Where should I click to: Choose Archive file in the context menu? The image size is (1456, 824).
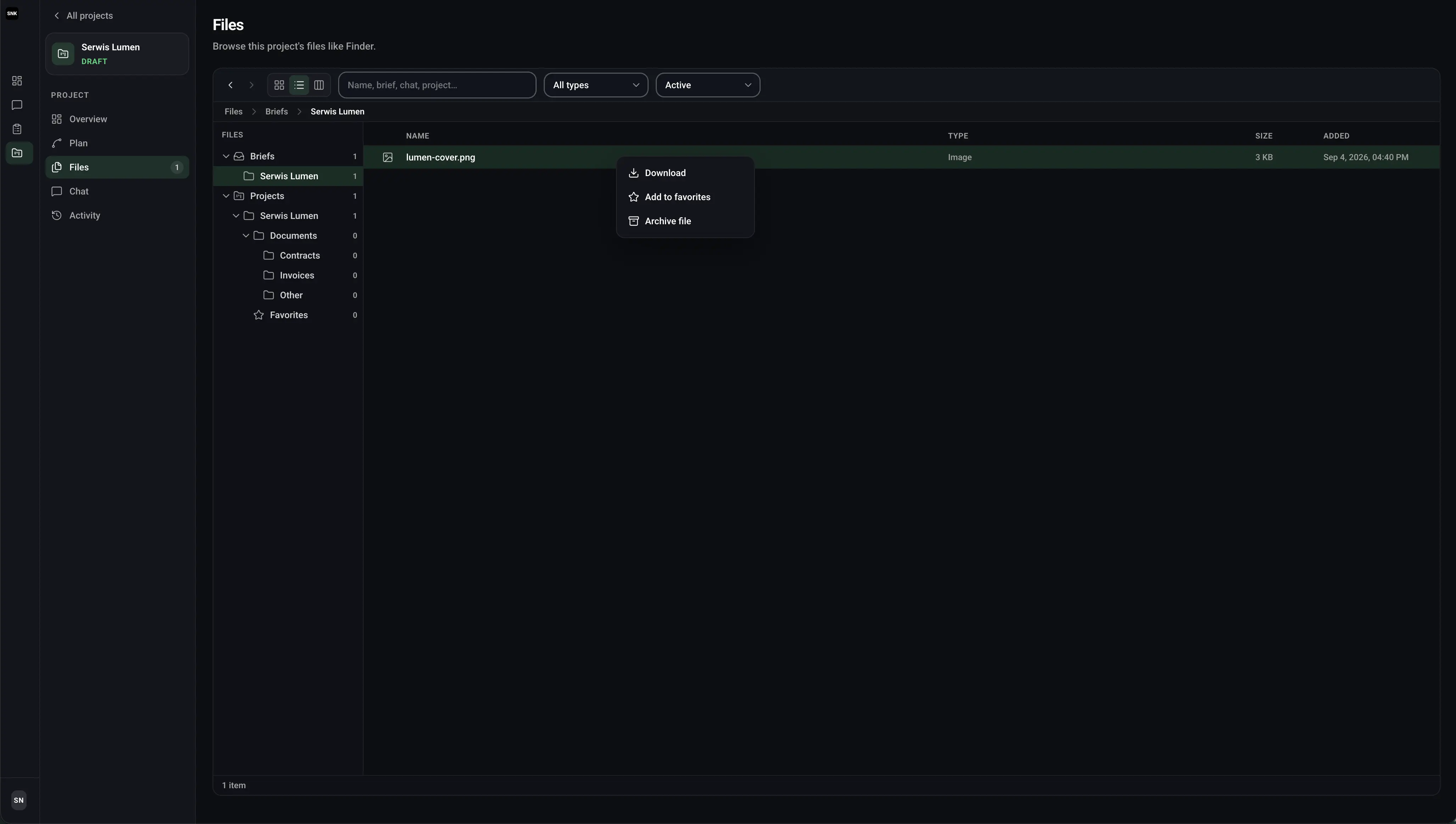[685, 221]
